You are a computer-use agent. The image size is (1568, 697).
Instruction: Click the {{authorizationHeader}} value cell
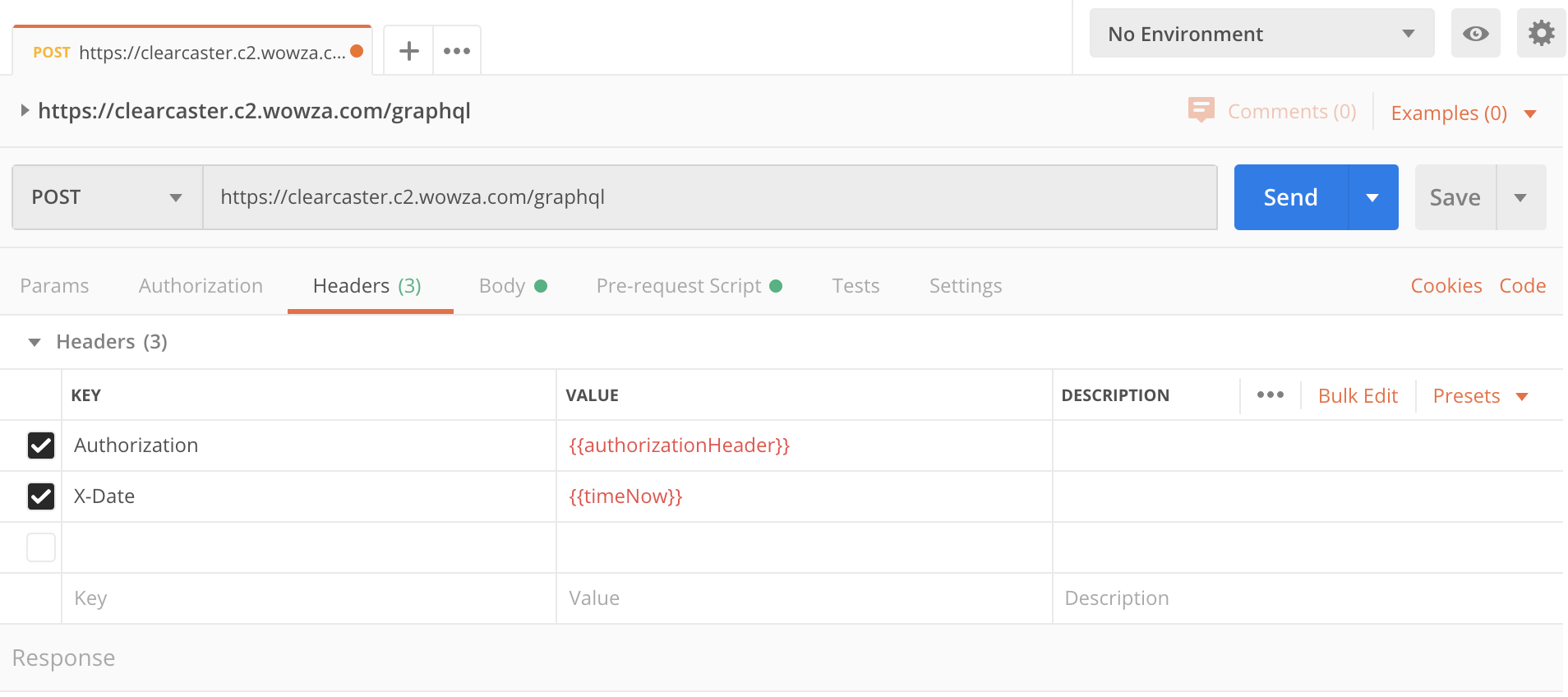(805, 445)
